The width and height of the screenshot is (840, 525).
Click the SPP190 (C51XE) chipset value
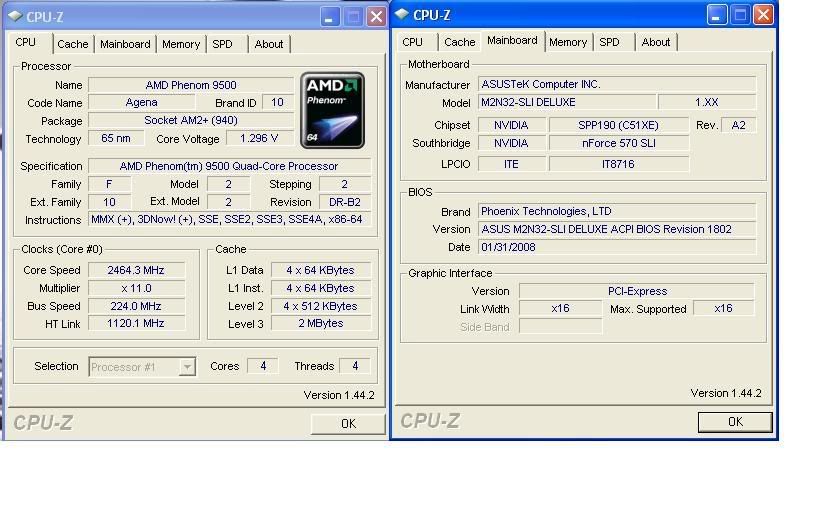click(x=618, y=125)
